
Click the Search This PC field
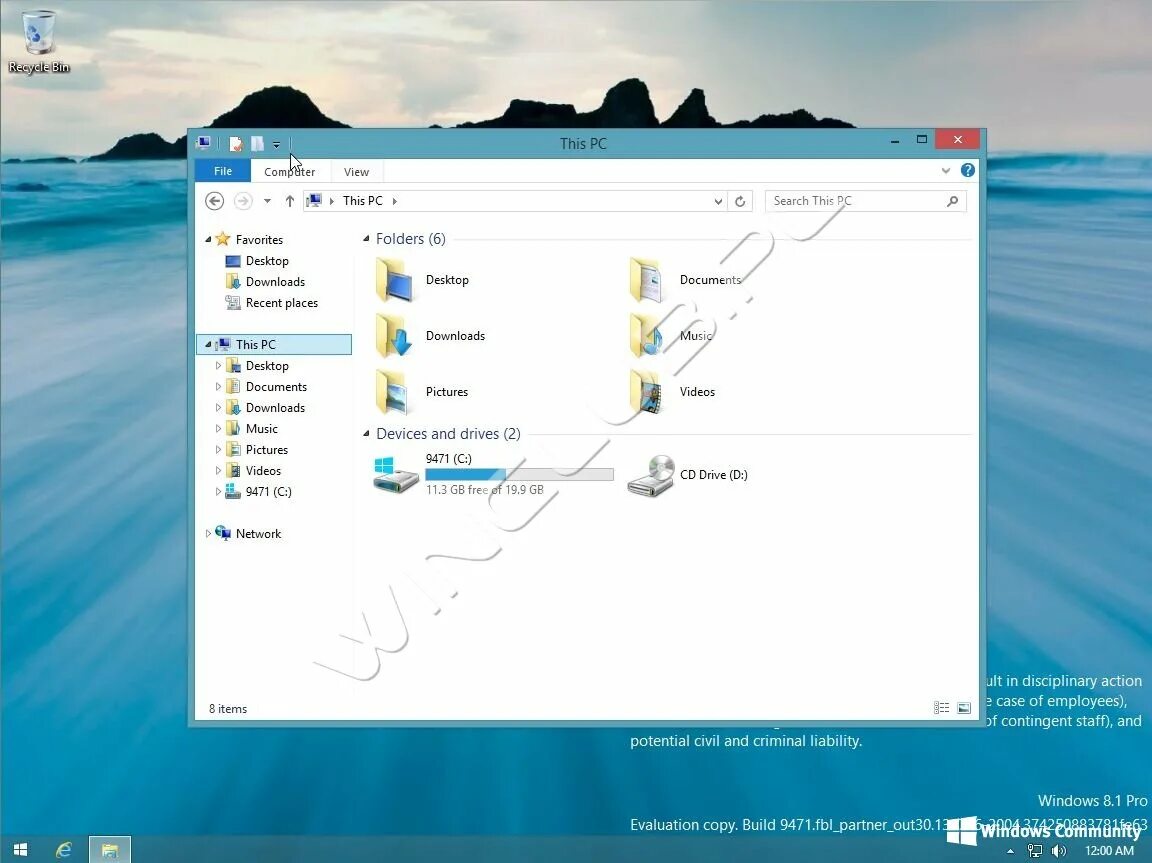click(865, 201)
